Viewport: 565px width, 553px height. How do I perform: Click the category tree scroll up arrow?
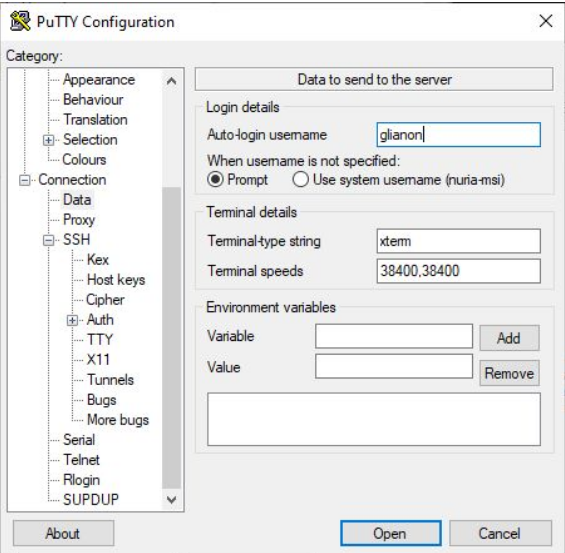[172, 81]
